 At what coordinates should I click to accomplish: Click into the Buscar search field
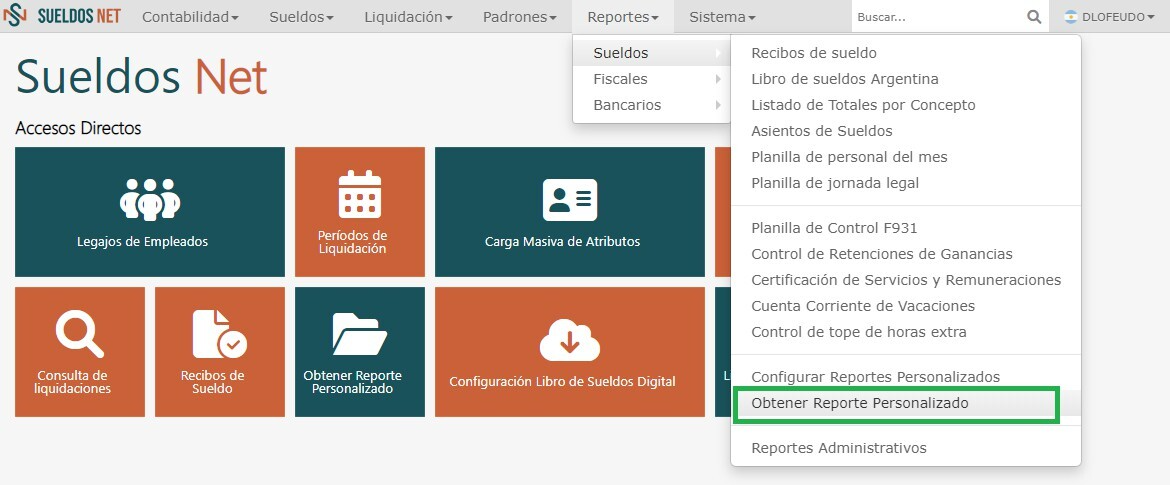coord(938,16)
